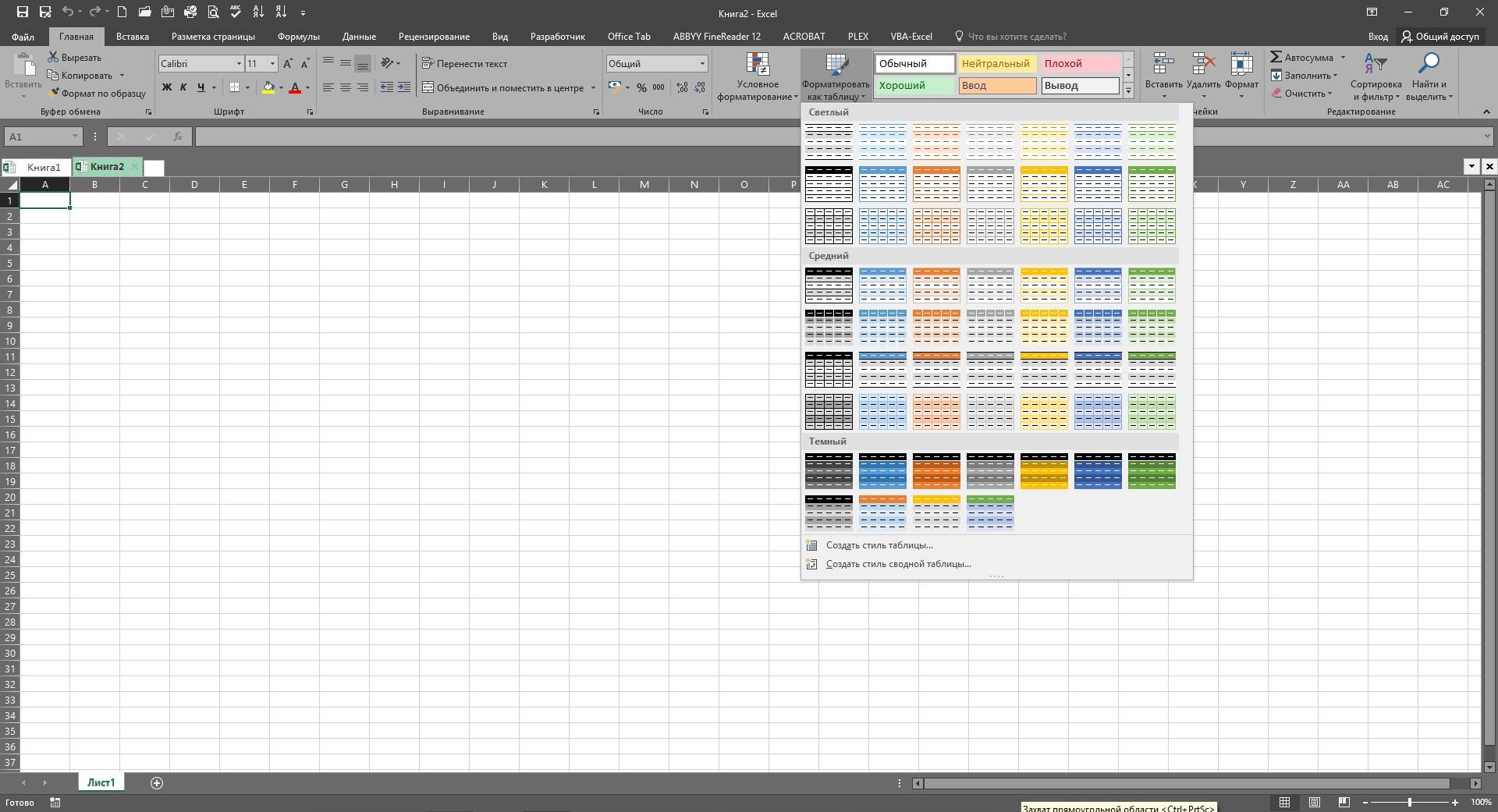Switch to Page Layout view icon

pos(1315,802)
